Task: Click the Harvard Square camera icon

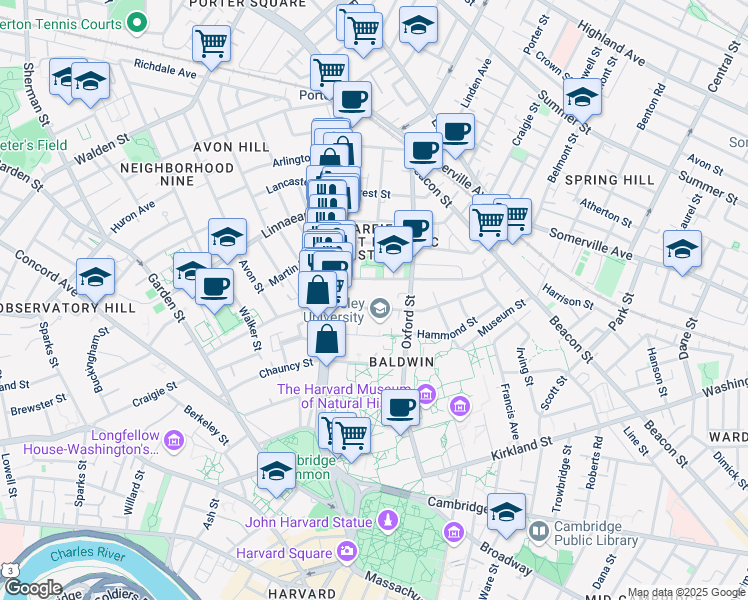Action: (347, 551)
